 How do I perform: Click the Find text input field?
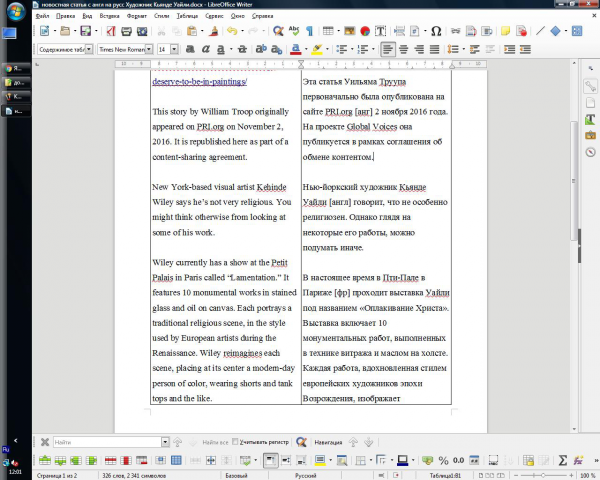(108, 442)
